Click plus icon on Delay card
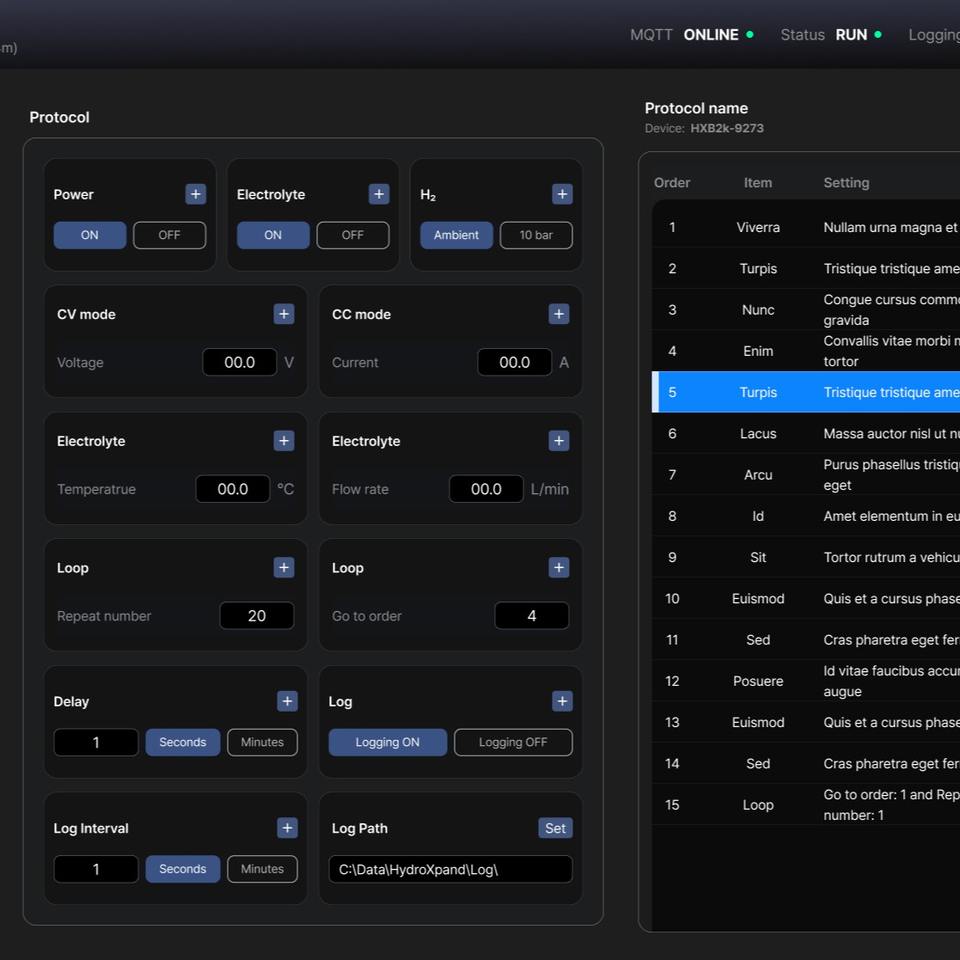This screenshot has width=960, height=960. click(287, 701)
